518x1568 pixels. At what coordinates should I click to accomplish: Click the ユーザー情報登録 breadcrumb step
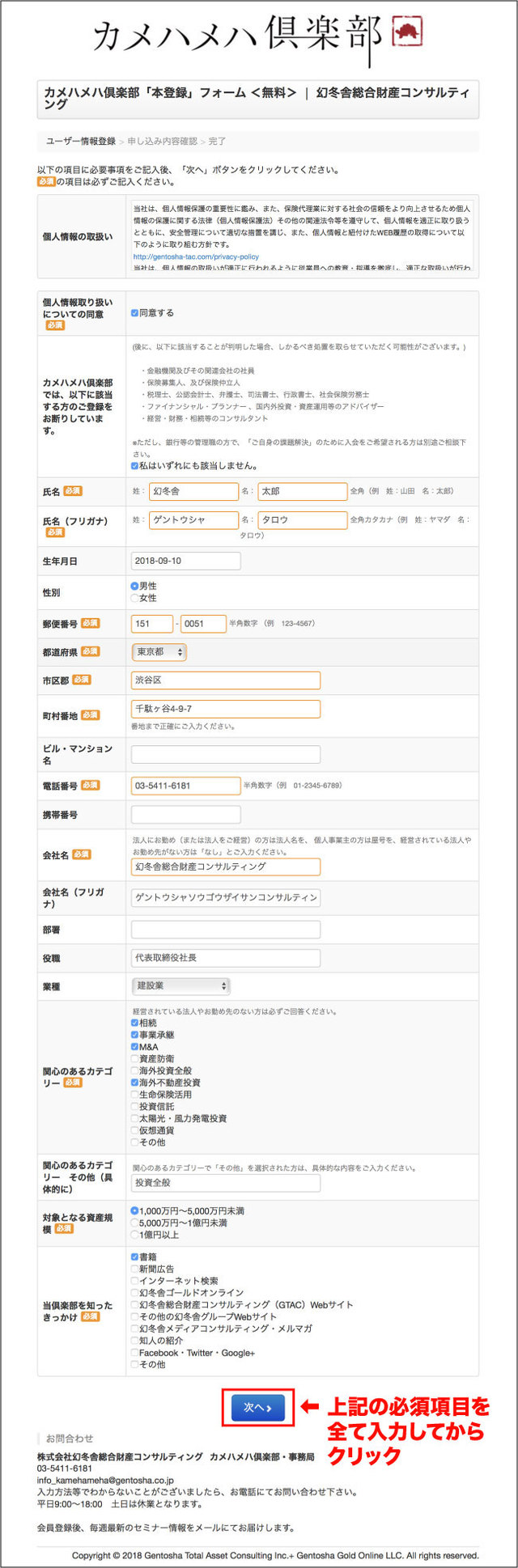[80, 142]
